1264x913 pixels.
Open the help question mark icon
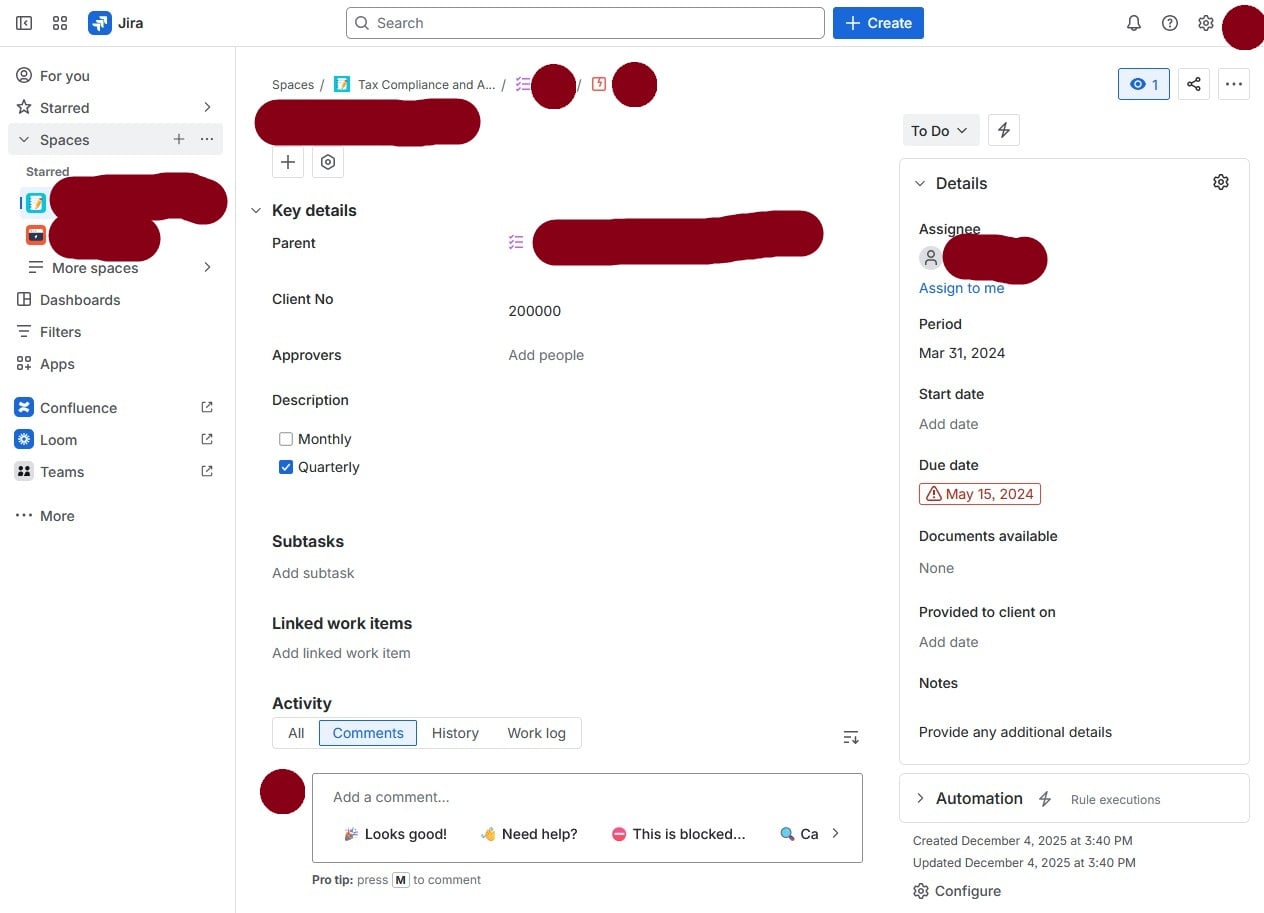pos(1170,23)
